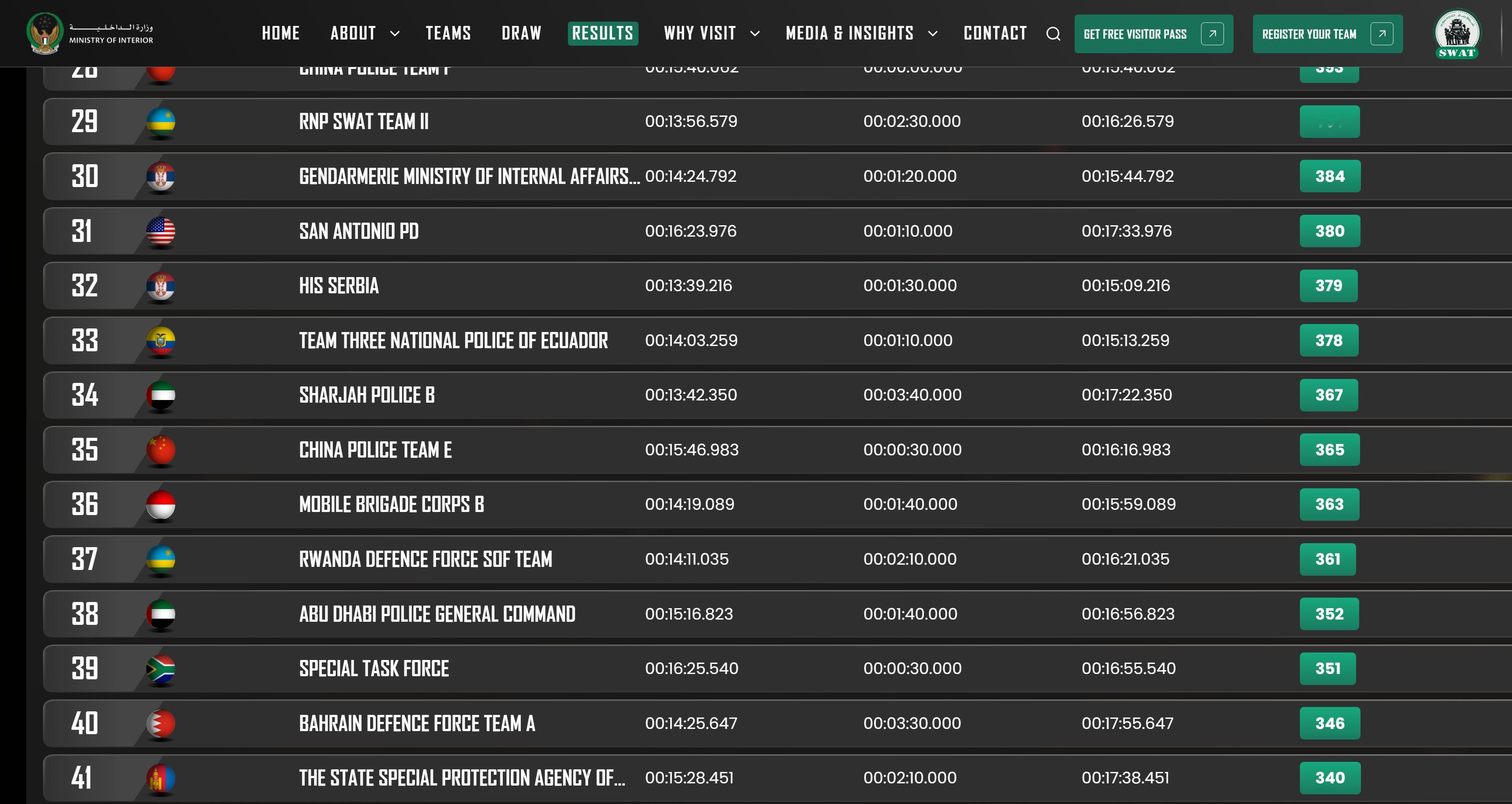This screenshot has height=804, width=1512.
Task: Click the SWAT challenge logo
Action: pyautogui.click(x=1457, y=33)
